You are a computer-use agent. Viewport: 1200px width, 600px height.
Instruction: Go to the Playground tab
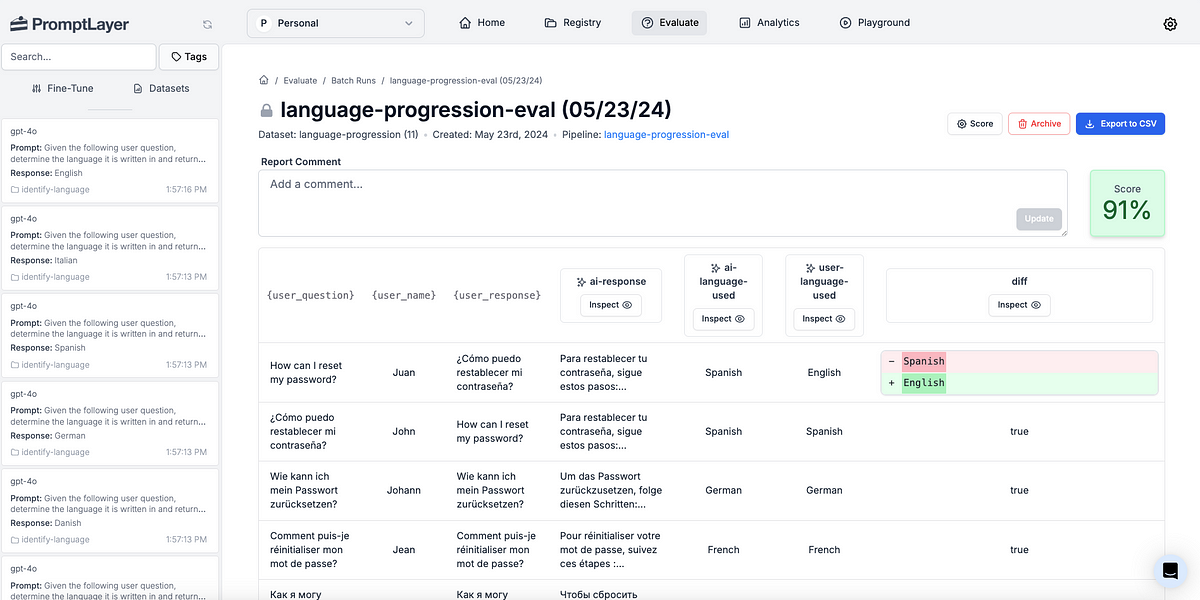click(874, 23)
